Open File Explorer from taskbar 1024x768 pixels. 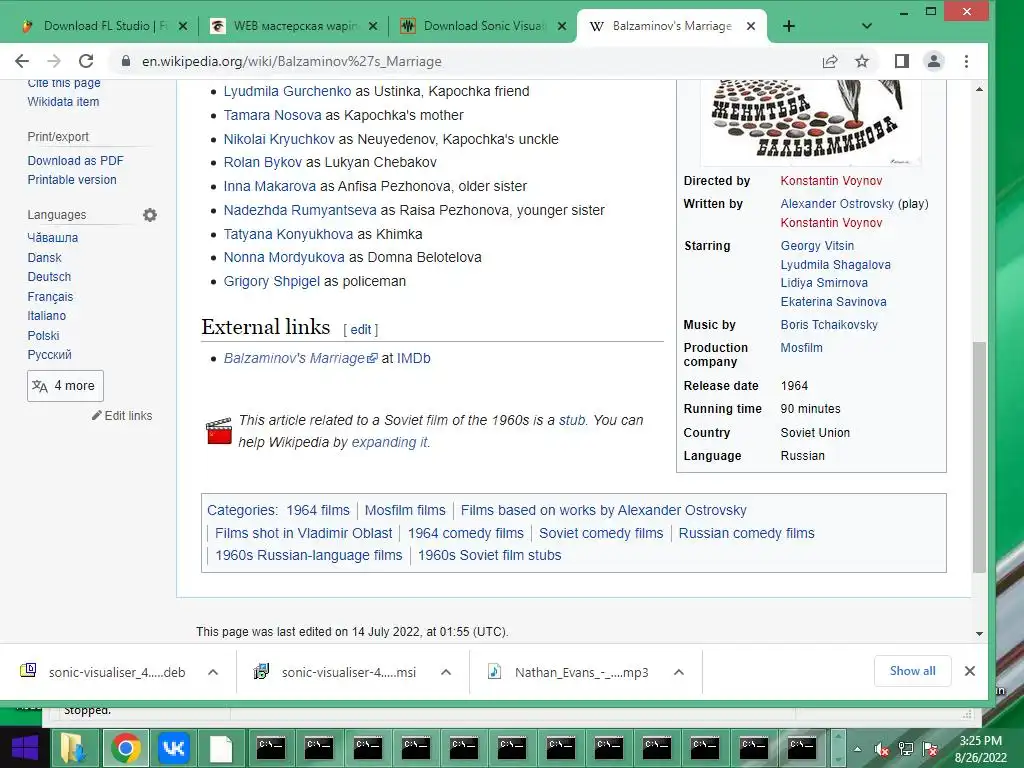72,748
